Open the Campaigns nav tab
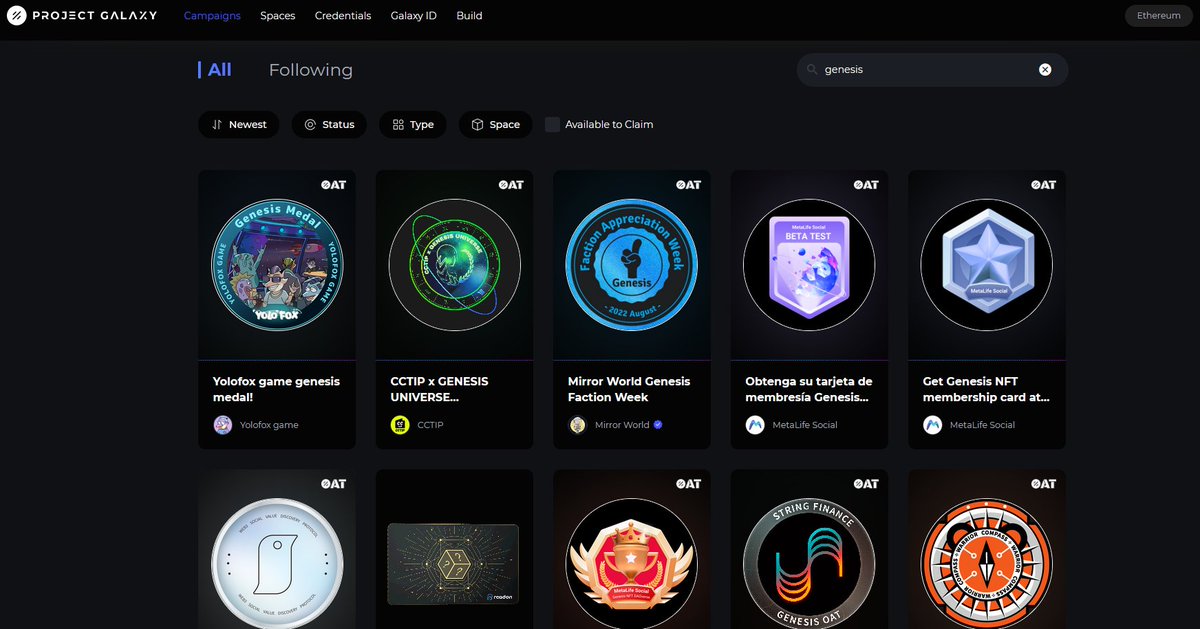1200x629 pixels. (x=212, y=16)
